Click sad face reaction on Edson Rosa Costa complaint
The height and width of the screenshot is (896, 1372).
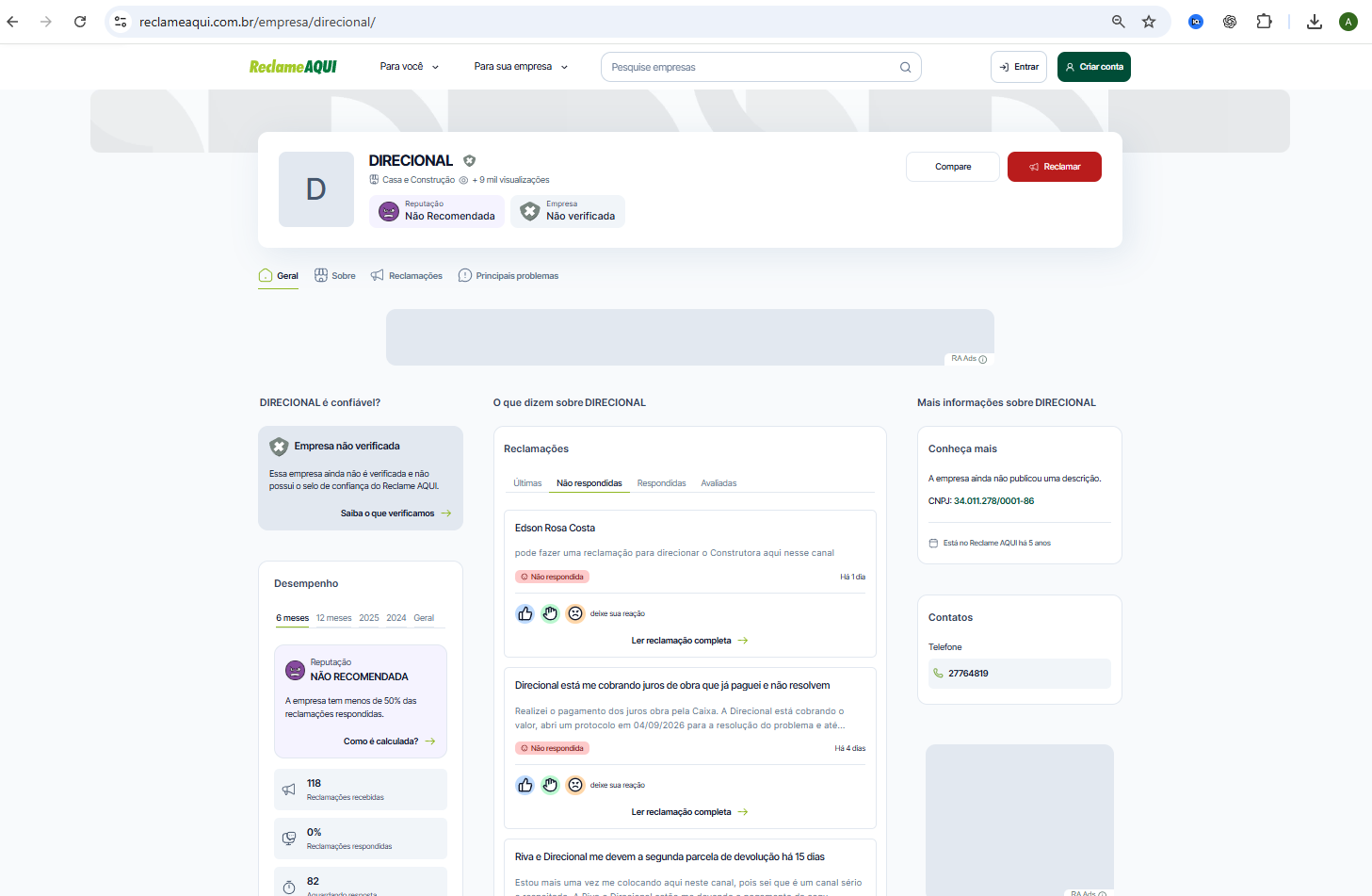click(x=575, y=613)
